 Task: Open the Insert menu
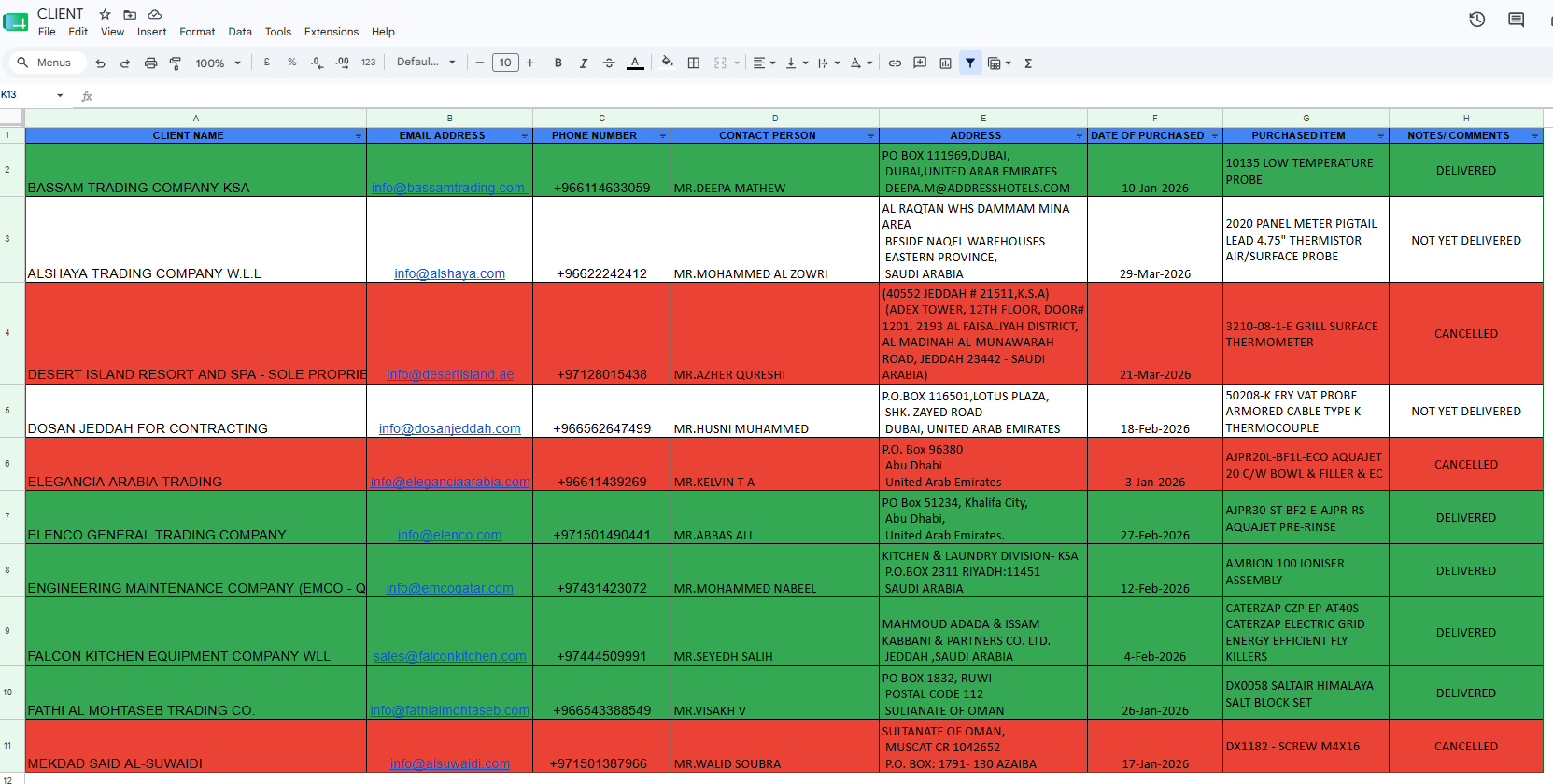[151, 32]
